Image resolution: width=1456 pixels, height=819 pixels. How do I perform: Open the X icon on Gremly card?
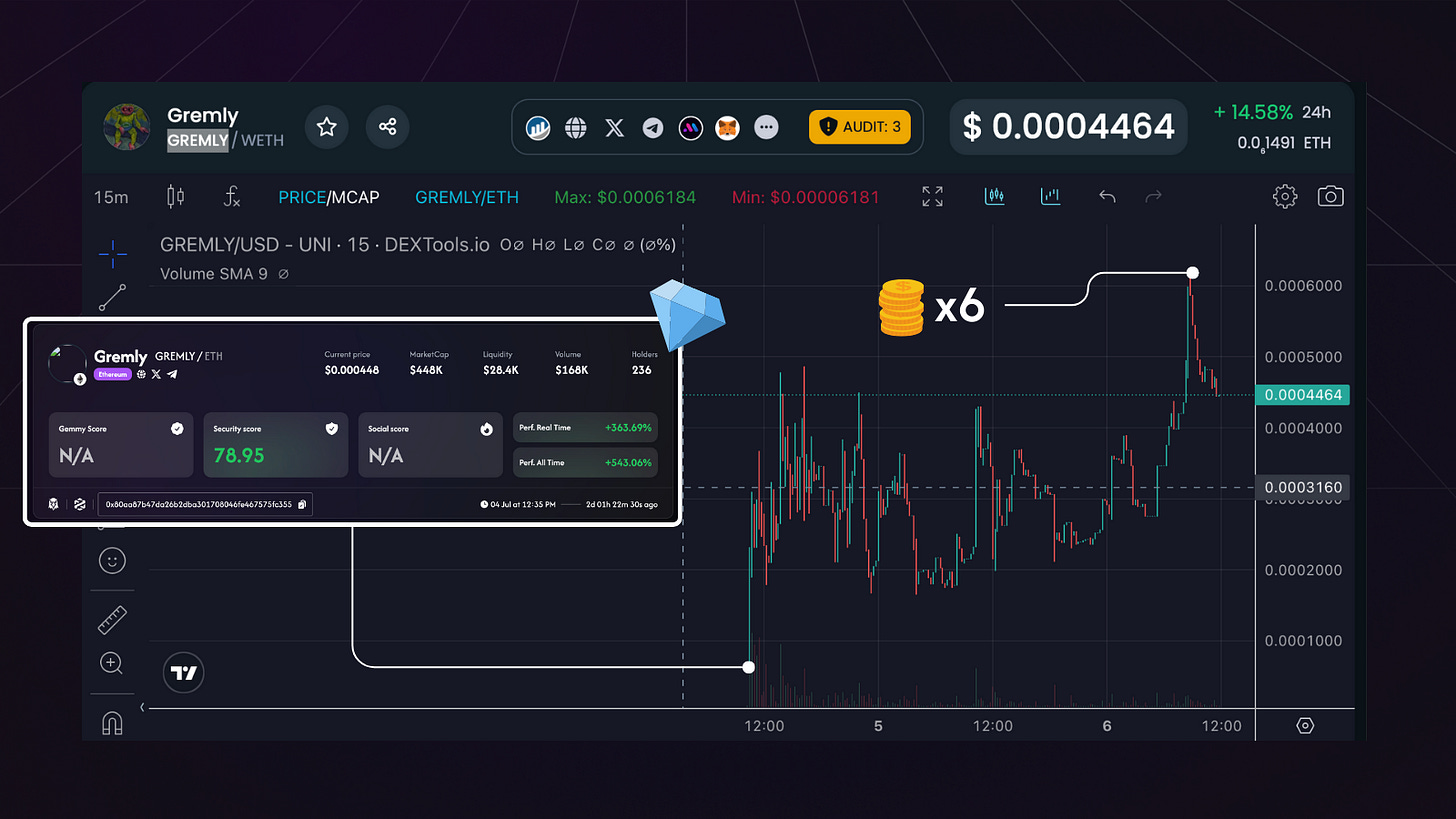(x=157, y=374)
